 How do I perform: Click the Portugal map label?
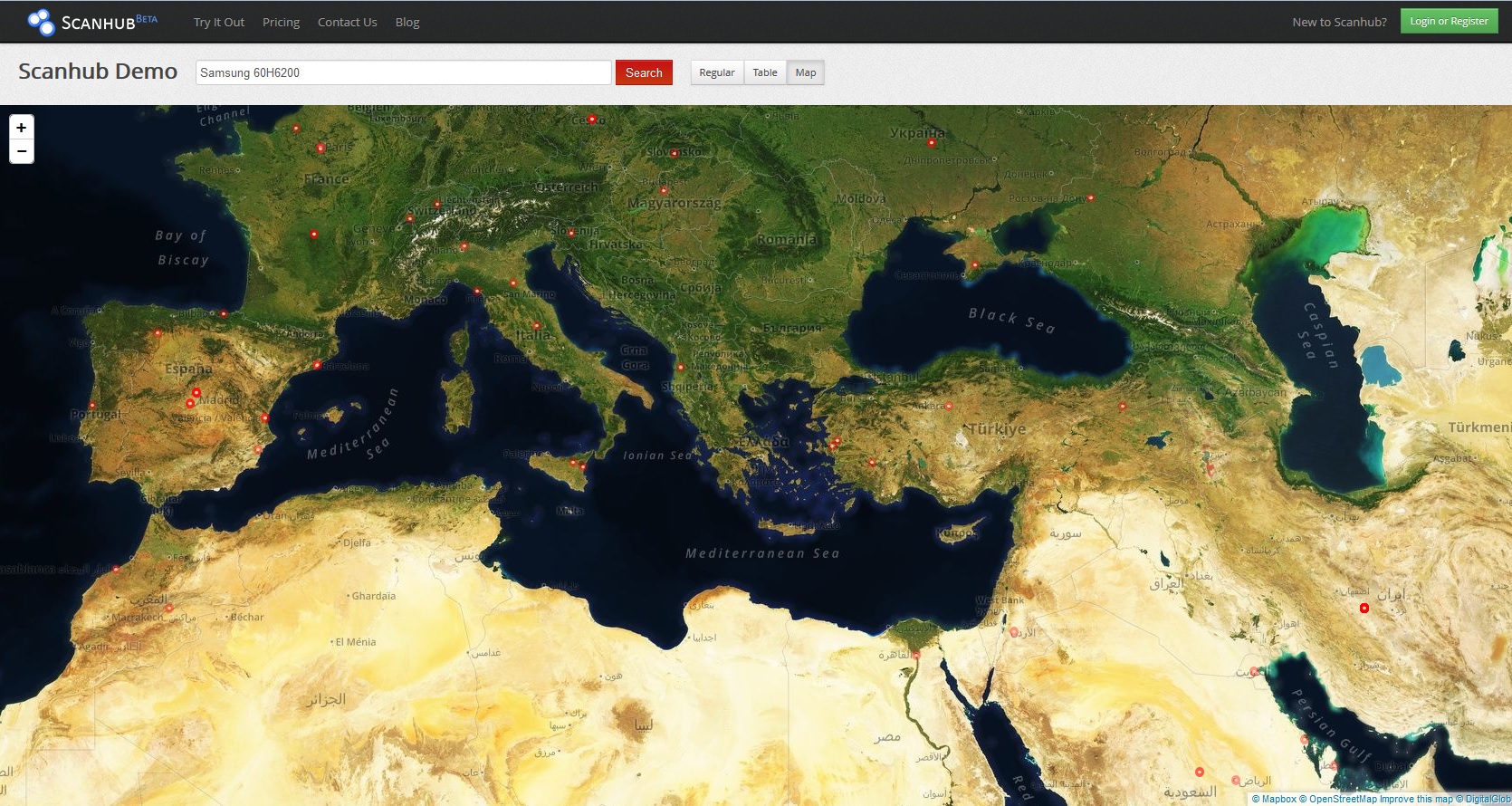tap(95, 415)
